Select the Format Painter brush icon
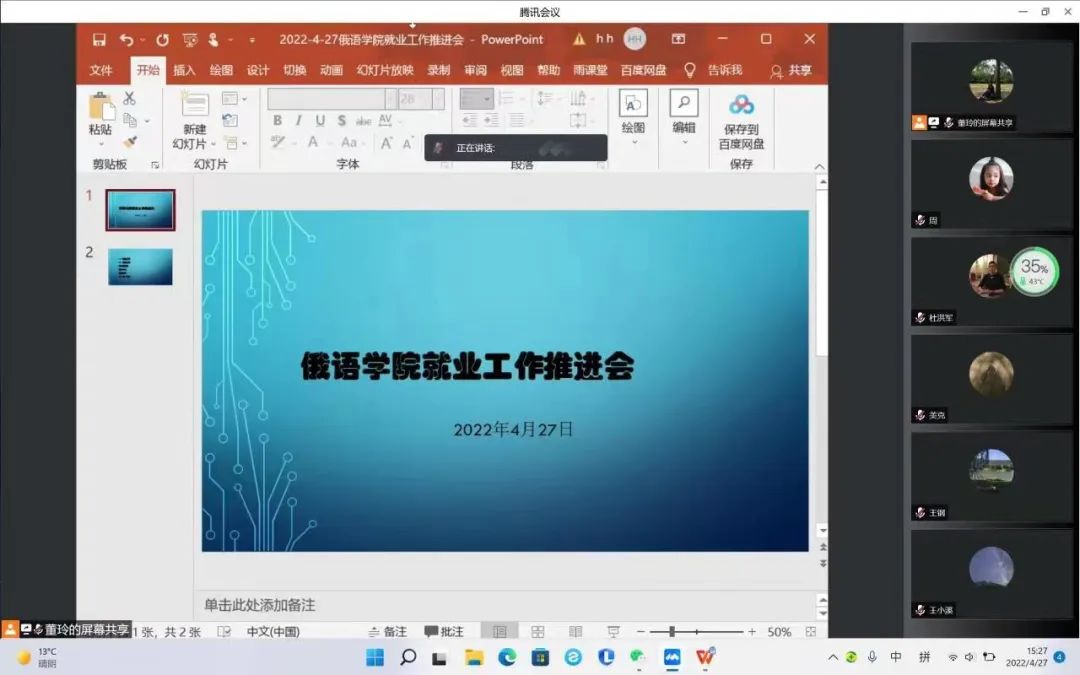The height and width of the screenshot is (675, 1080). (130, 142)
